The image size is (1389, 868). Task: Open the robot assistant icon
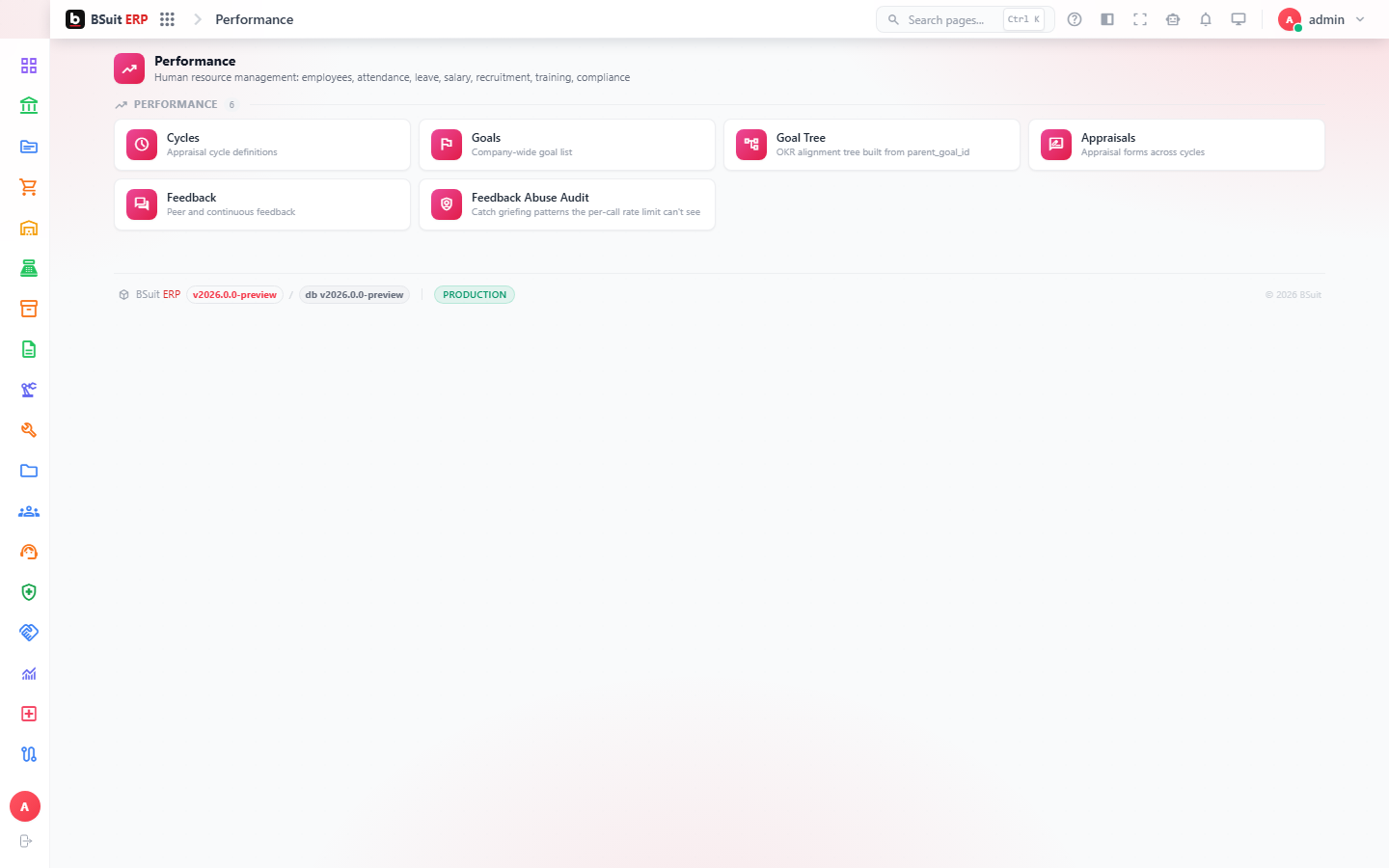[x=1173, y=19]
